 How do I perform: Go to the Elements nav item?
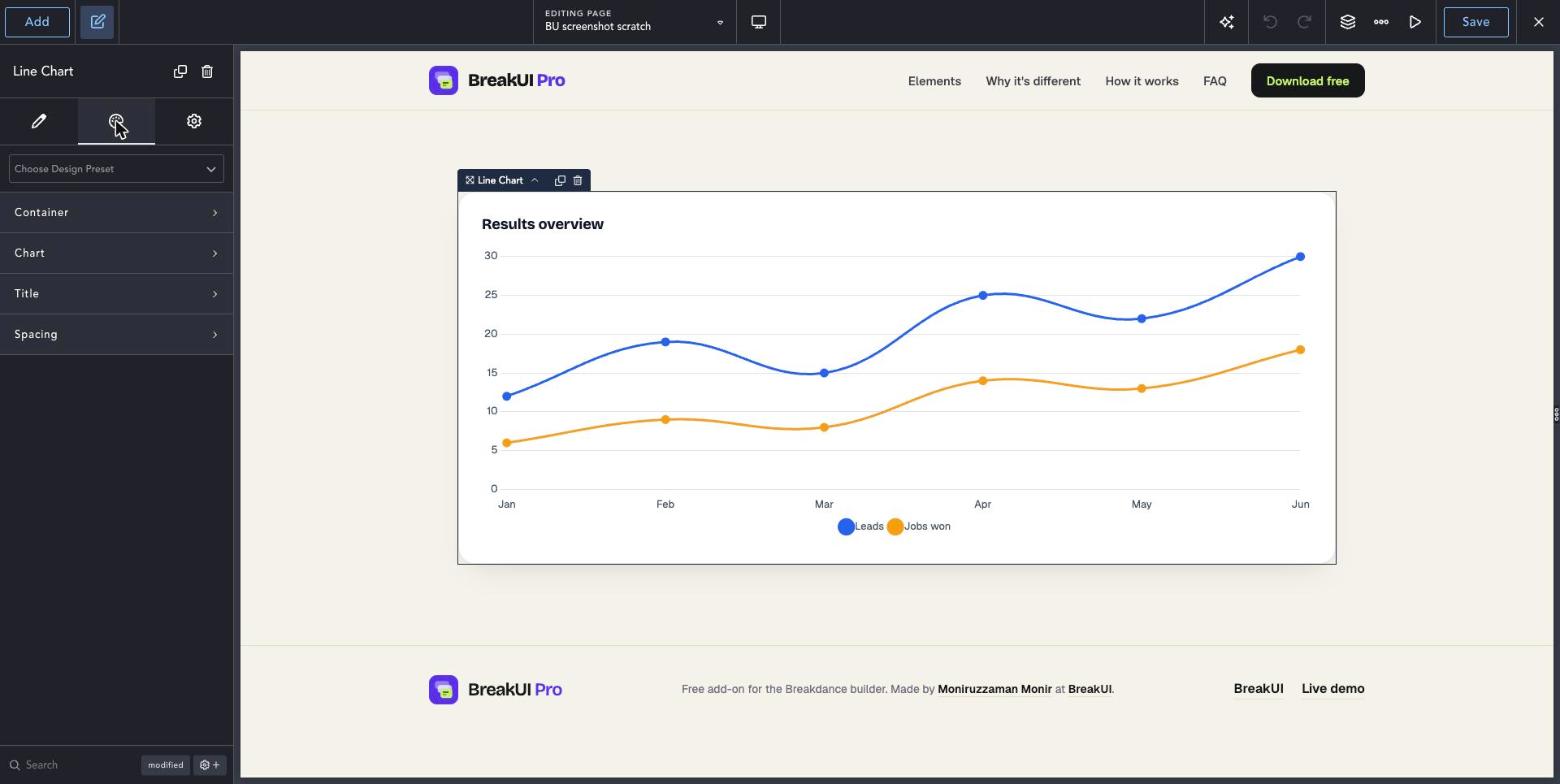[x=934, y=81]
